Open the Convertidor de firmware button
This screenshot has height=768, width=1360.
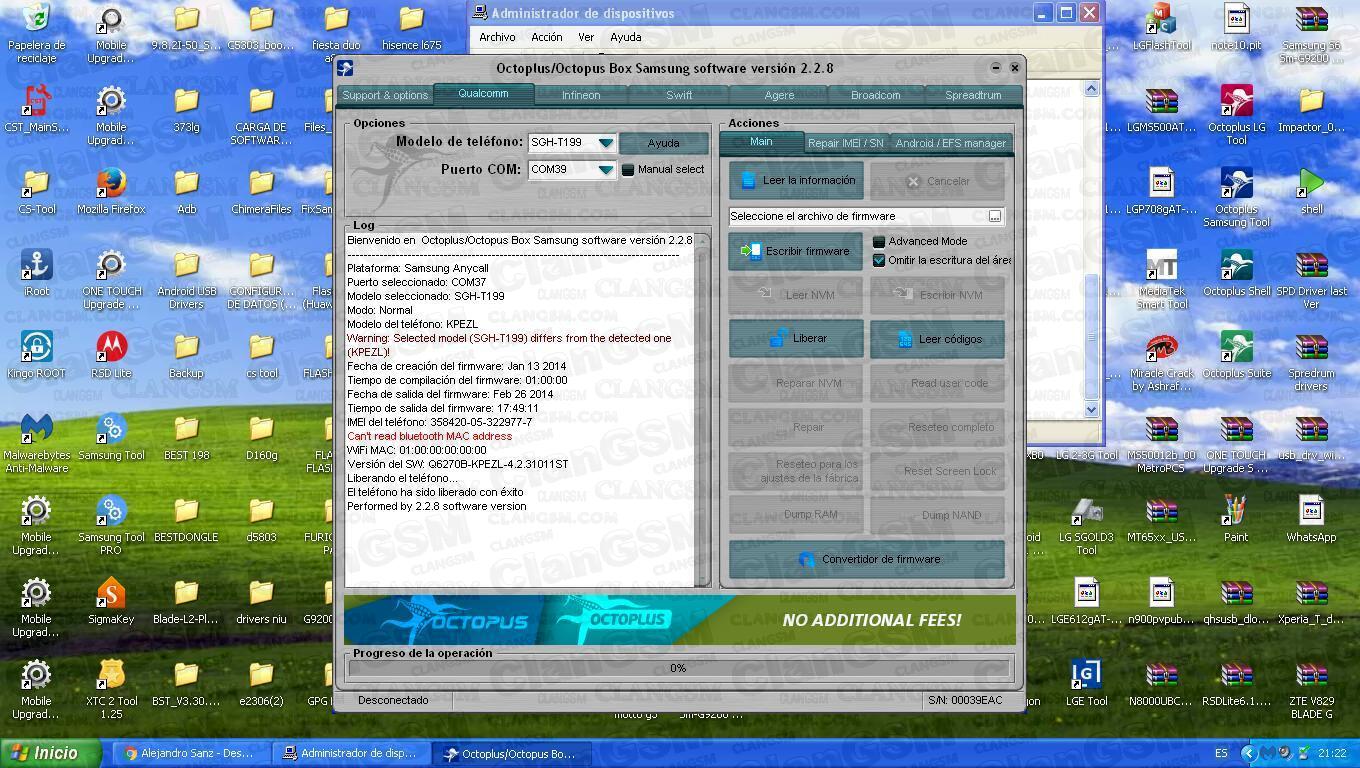(867, 559)
